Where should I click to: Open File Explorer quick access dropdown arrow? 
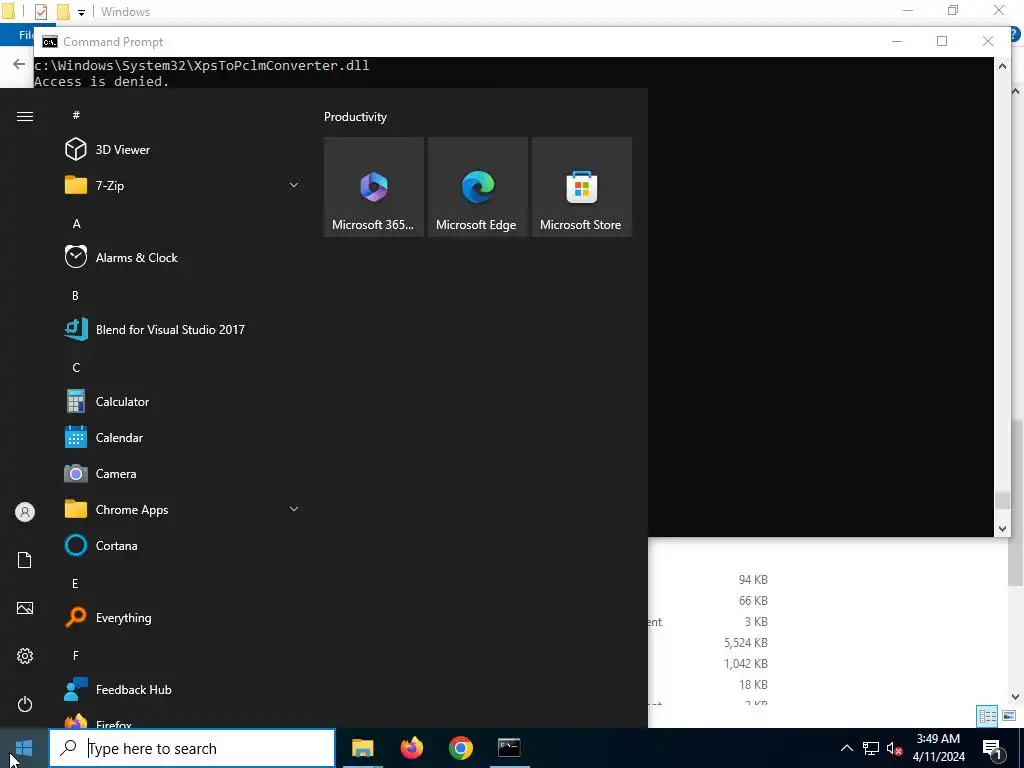point(81,12)
